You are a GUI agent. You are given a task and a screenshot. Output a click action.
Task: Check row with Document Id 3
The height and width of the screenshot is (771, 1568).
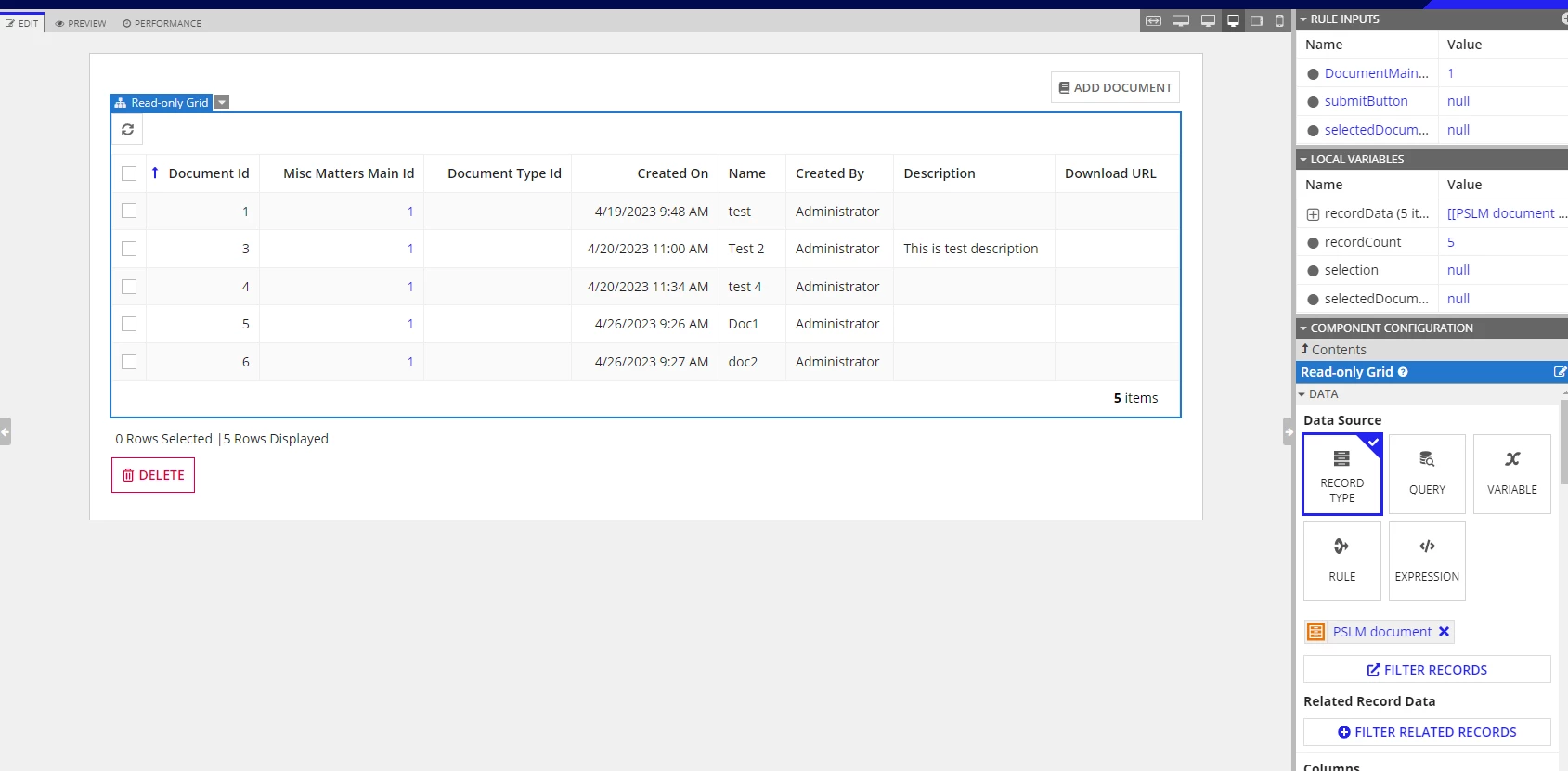point(129,249)
